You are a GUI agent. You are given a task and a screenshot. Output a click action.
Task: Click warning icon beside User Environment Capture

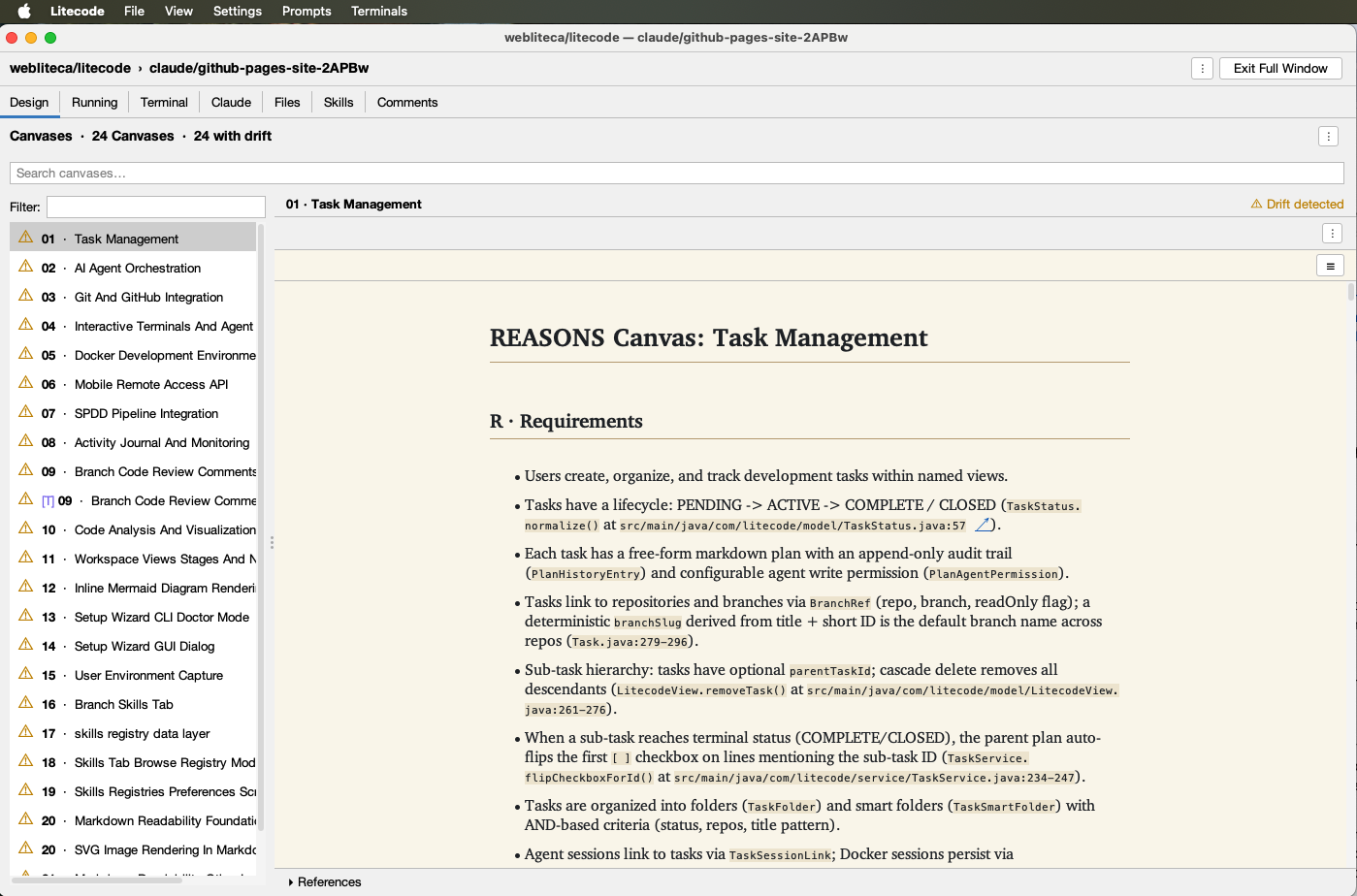coord(26,674)
